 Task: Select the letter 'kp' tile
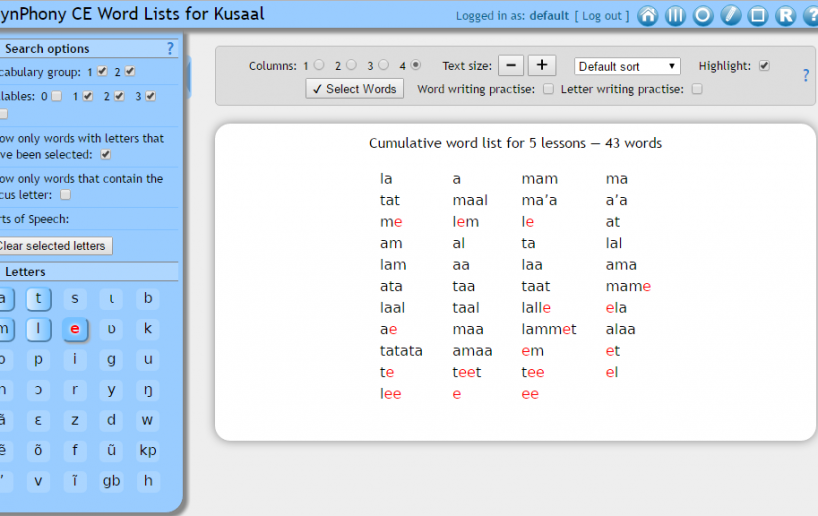tap(148, 450)
